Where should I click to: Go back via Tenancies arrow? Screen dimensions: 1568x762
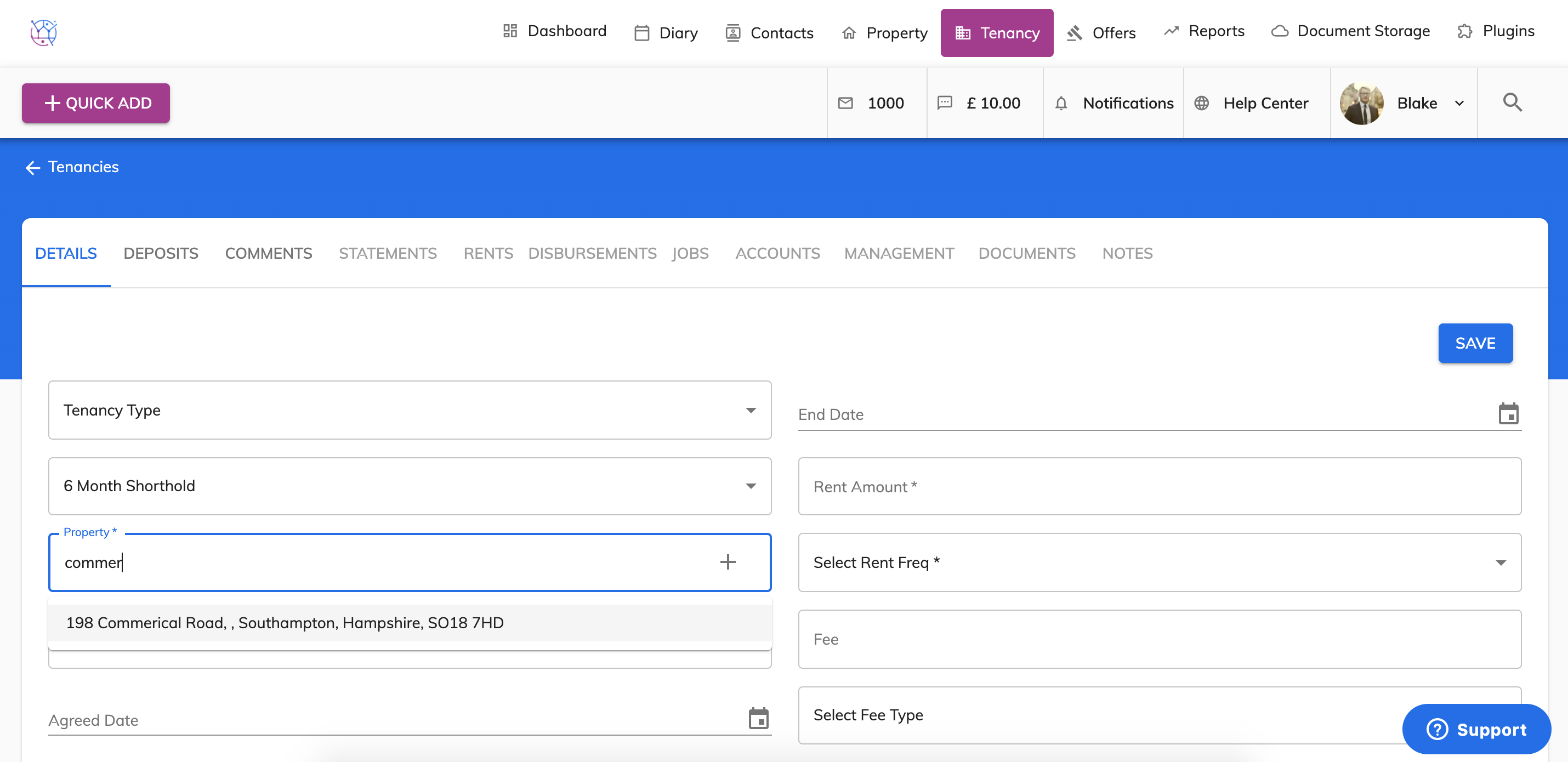pos(33,167)
